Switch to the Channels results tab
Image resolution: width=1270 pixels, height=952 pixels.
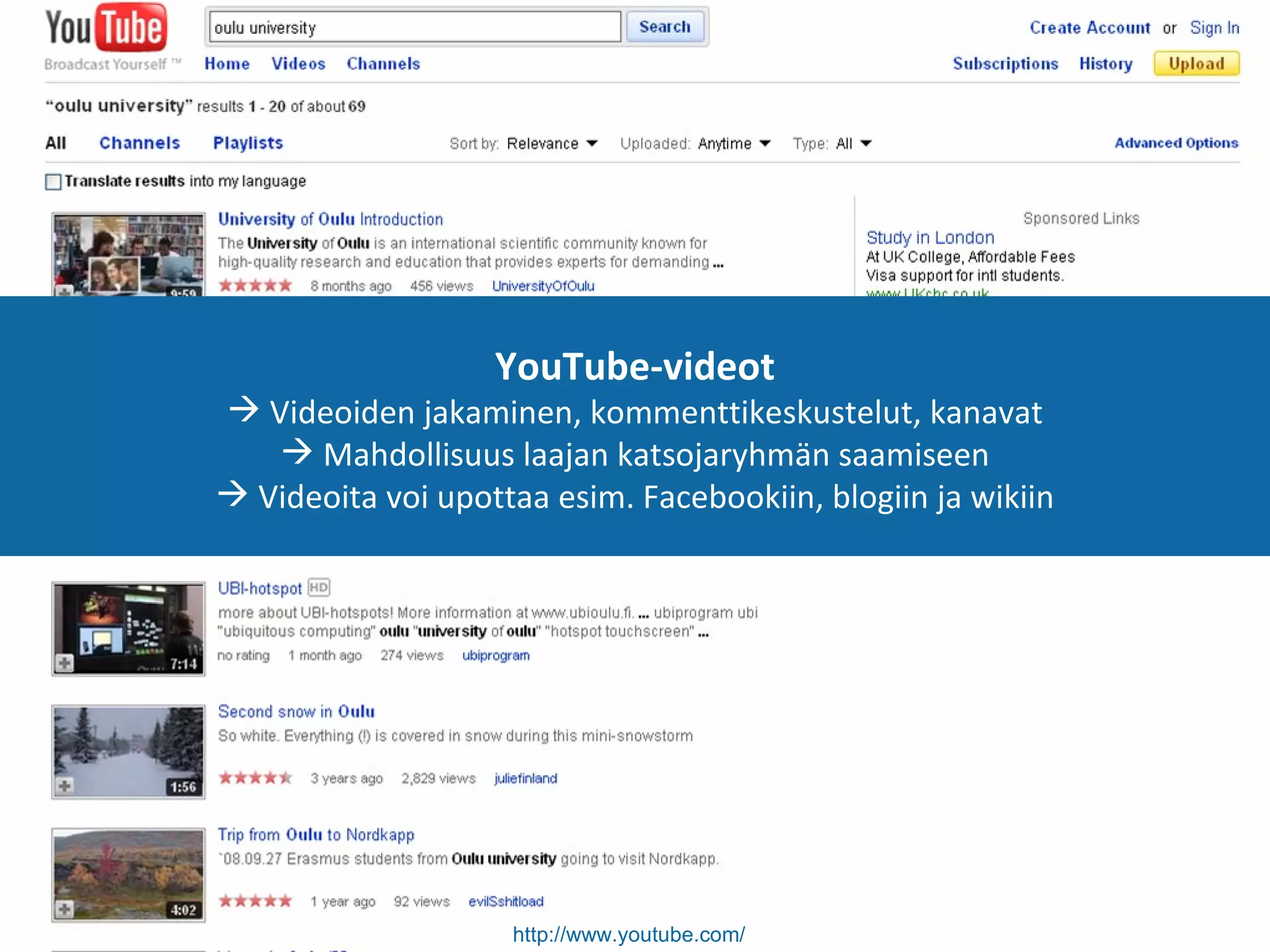140,143
